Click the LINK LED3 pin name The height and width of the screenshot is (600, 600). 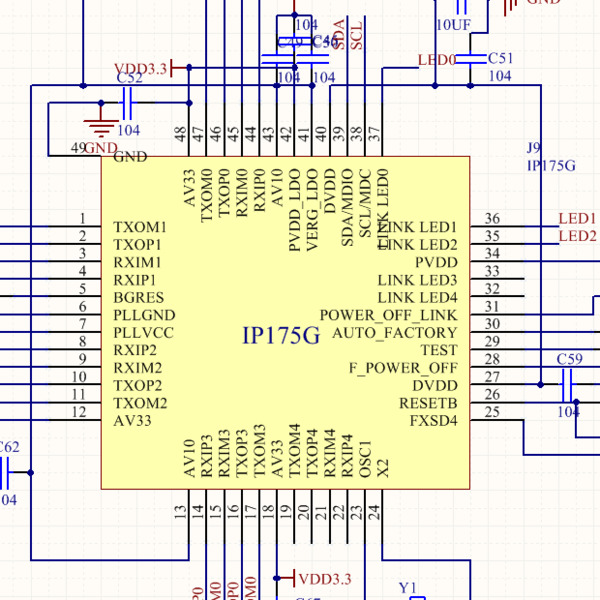(417, 280)
